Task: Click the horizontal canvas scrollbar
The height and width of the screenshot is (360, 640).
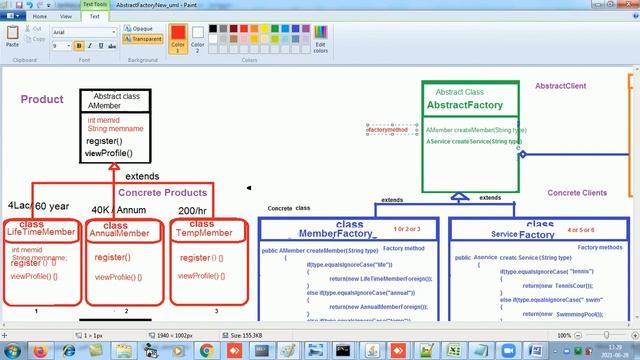Action: (x=316, y=325)
